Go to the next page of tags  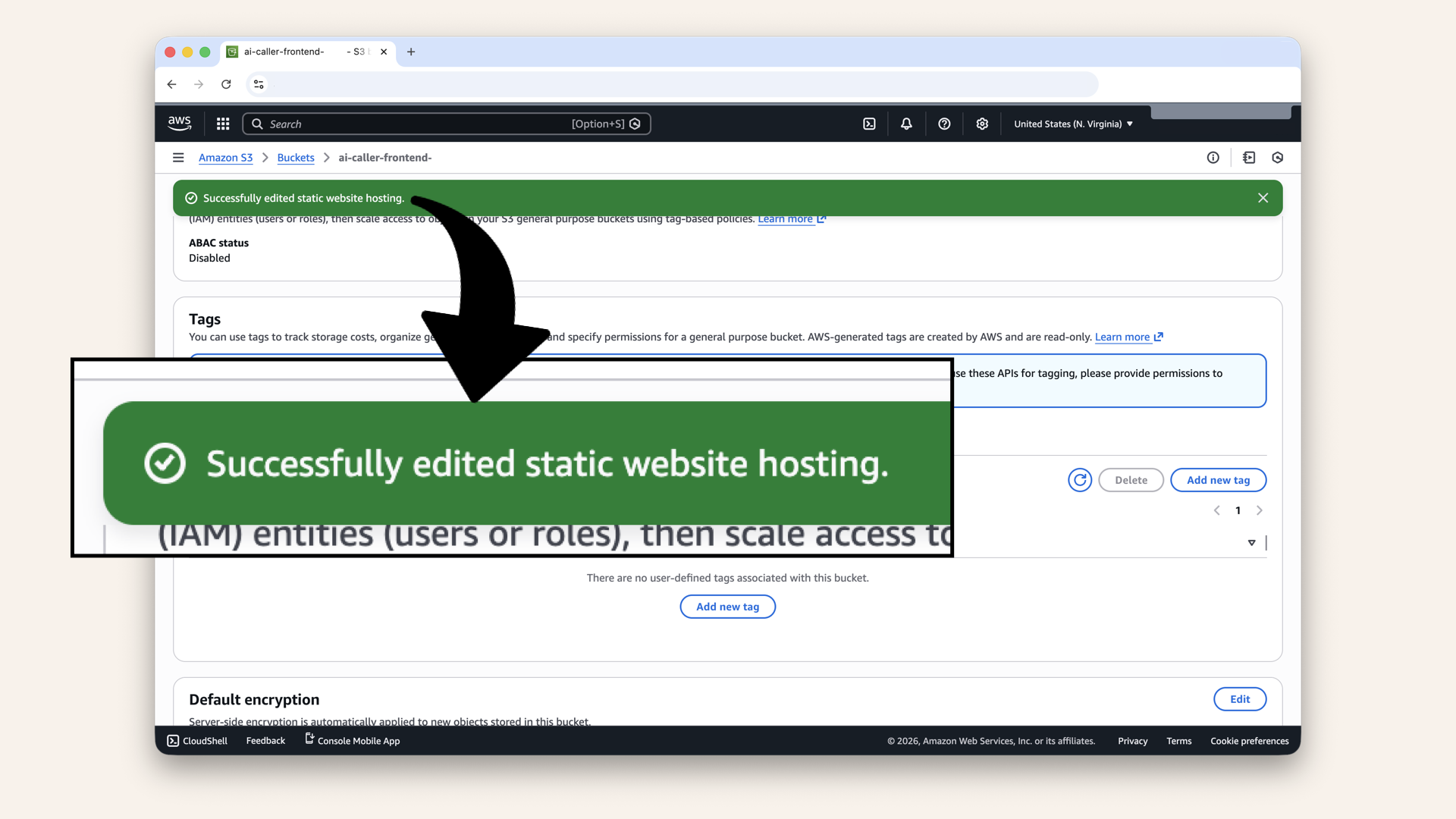tap(1260, 510)
